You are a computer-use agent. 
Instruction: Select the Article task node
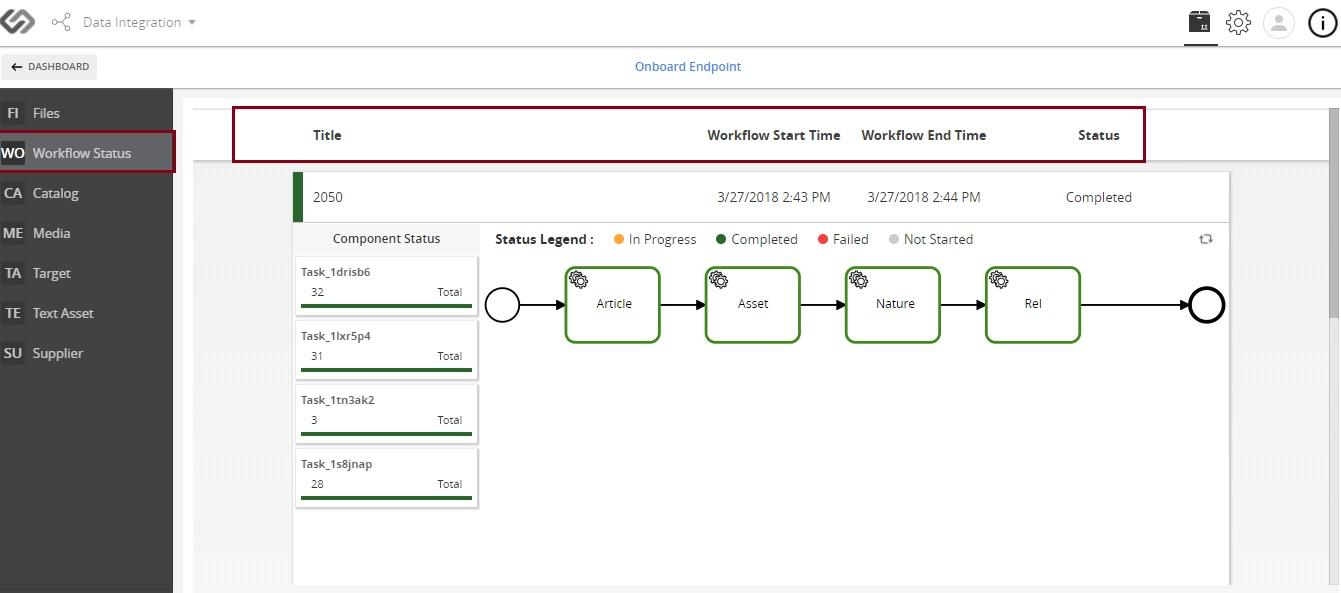(x=613, y=305)
